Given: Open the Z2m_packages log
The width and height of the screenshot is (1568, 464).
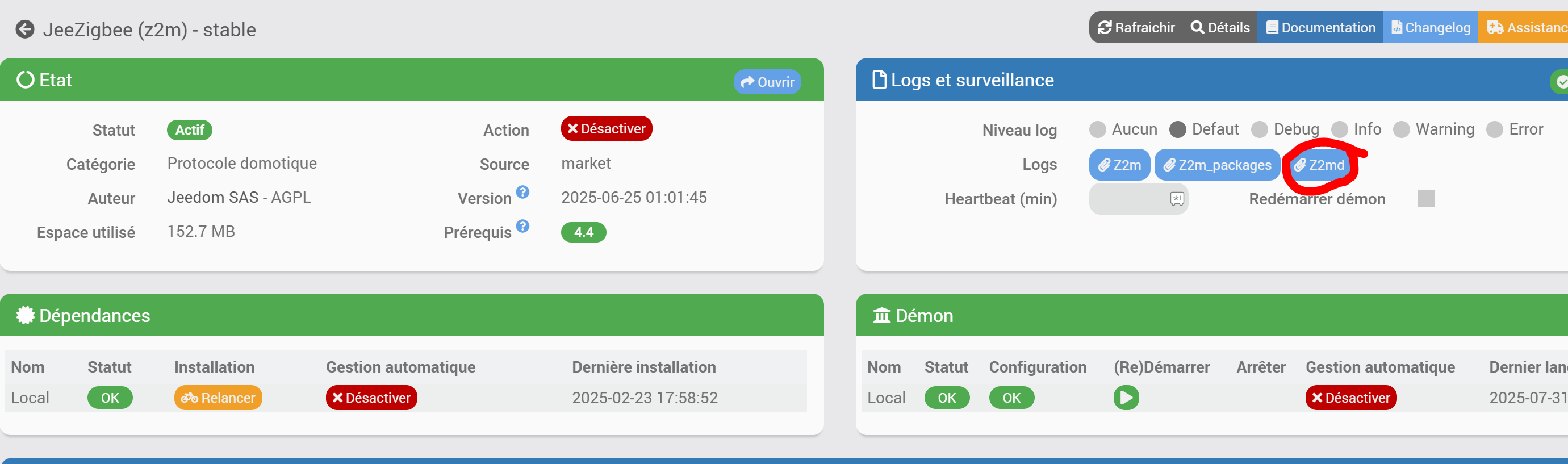Looking at the screenshot, I should [x=1217, y=165].
